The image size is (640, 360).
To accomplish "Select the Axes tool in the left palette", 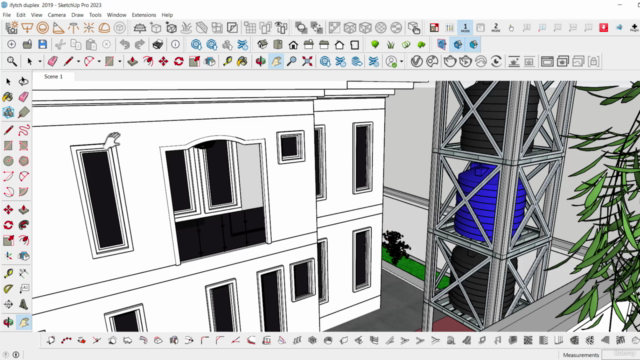I will pos(8,256).
